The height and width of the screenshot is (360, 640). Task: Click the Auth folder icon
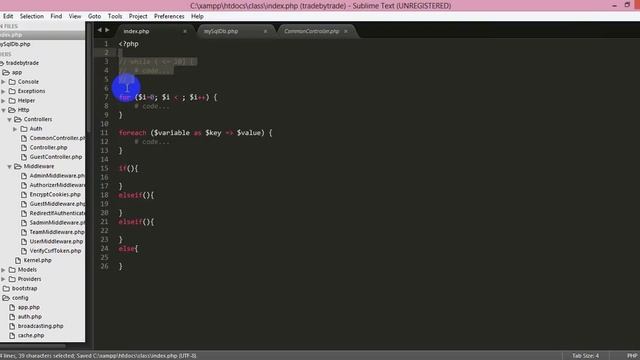24,129
